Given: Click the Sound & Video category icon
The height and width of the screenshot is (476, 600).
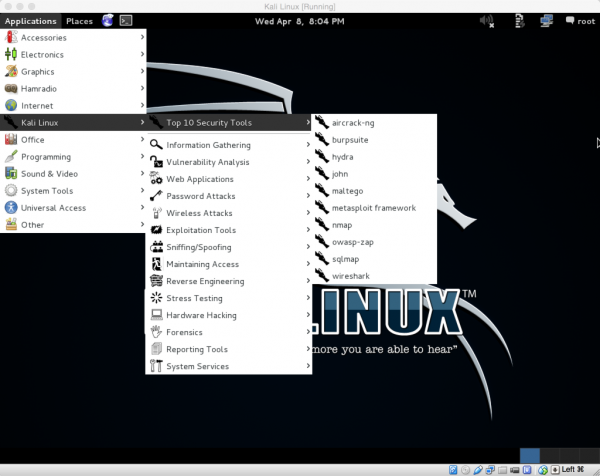Looking at the screenshot, I should tap(11, 173).
